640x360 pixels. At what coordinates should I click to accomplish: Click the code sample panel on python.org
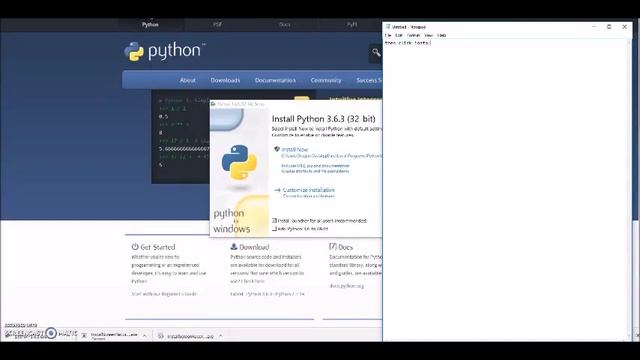(x=180, y=137)
